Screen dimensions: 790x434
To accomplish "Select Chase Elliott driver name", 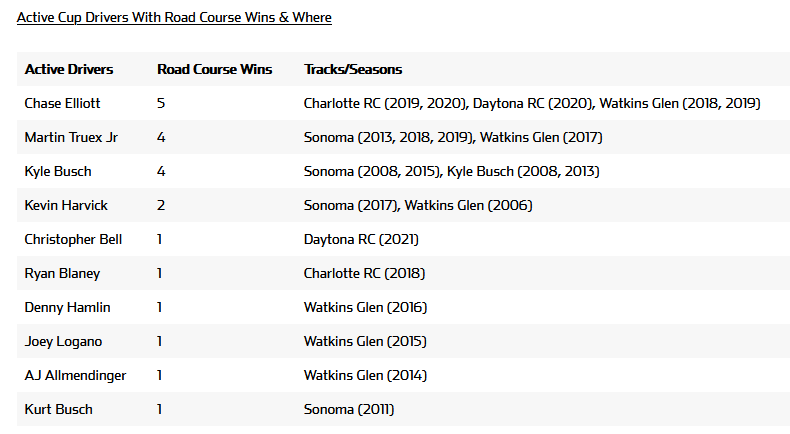I will pyautogui.click(x=62, y=103).
